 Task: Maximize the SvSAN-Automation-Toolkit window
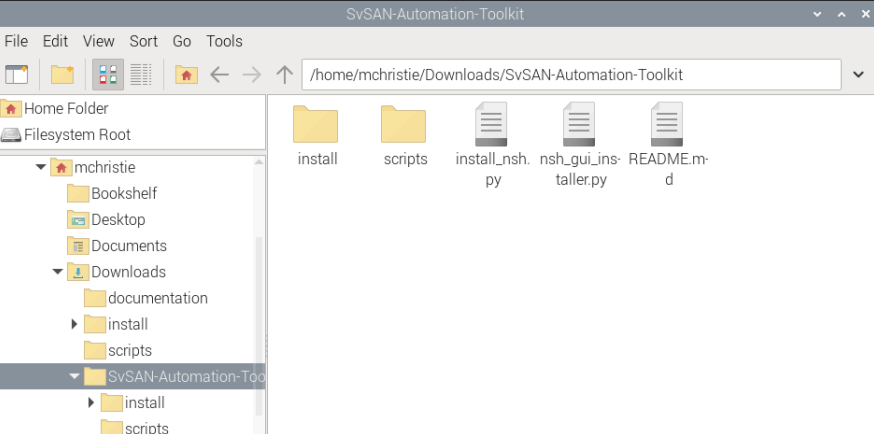842,14
